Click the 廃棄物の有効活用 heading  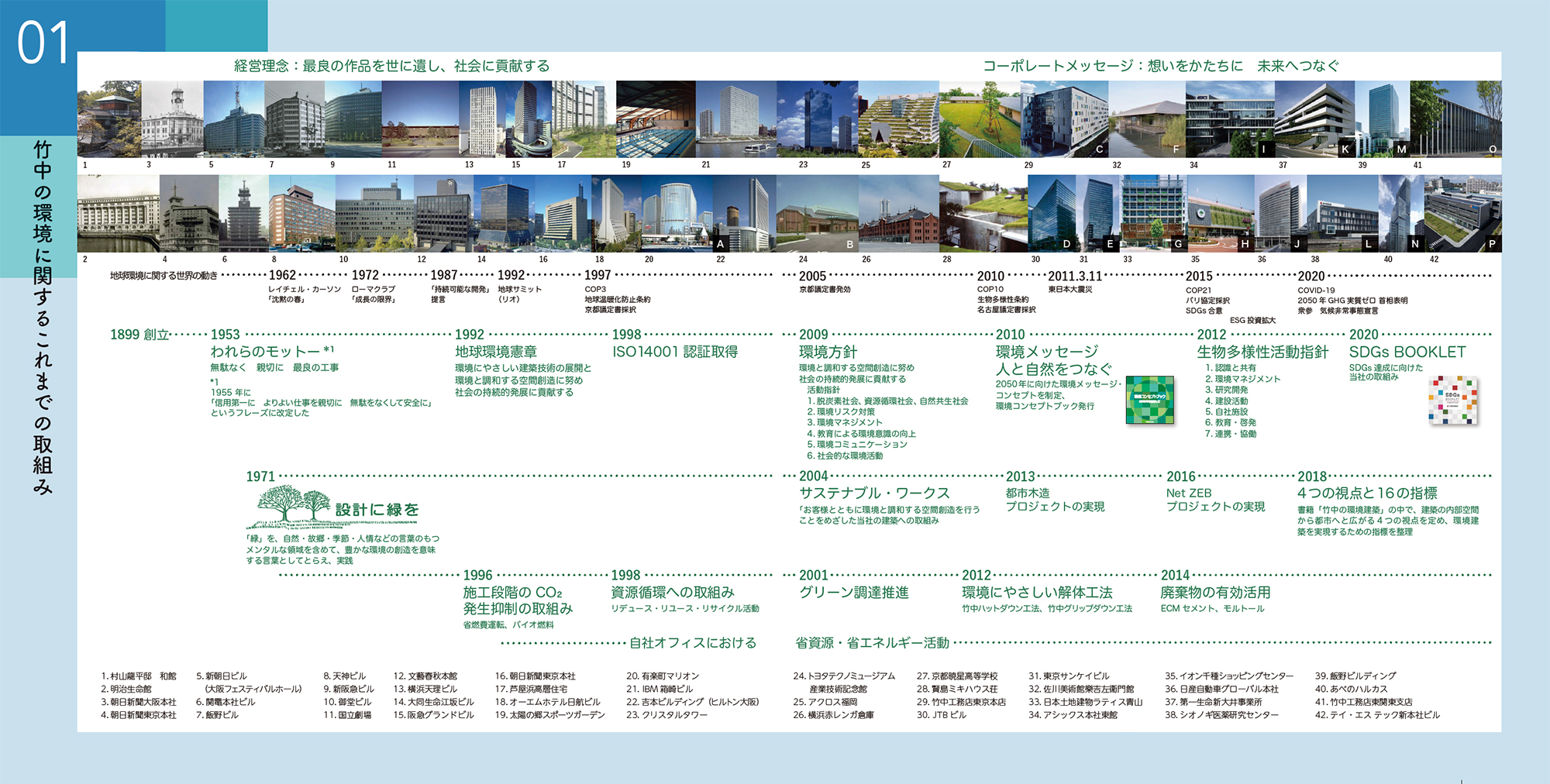[1215, 593]
